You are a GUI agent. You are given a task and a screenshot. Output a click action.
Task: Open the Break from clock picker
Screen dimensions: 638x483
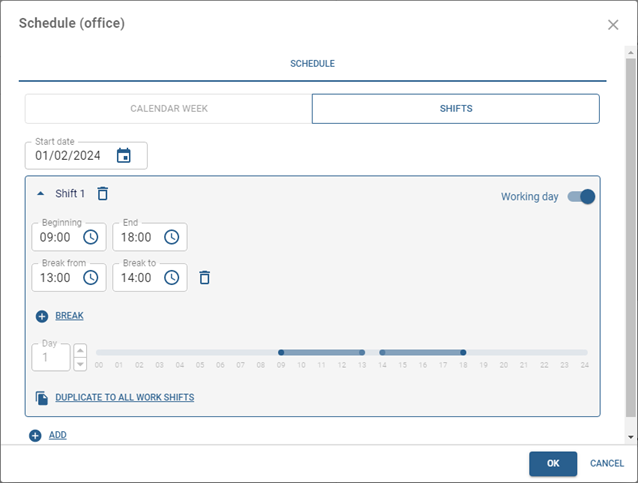click(90, 277)
